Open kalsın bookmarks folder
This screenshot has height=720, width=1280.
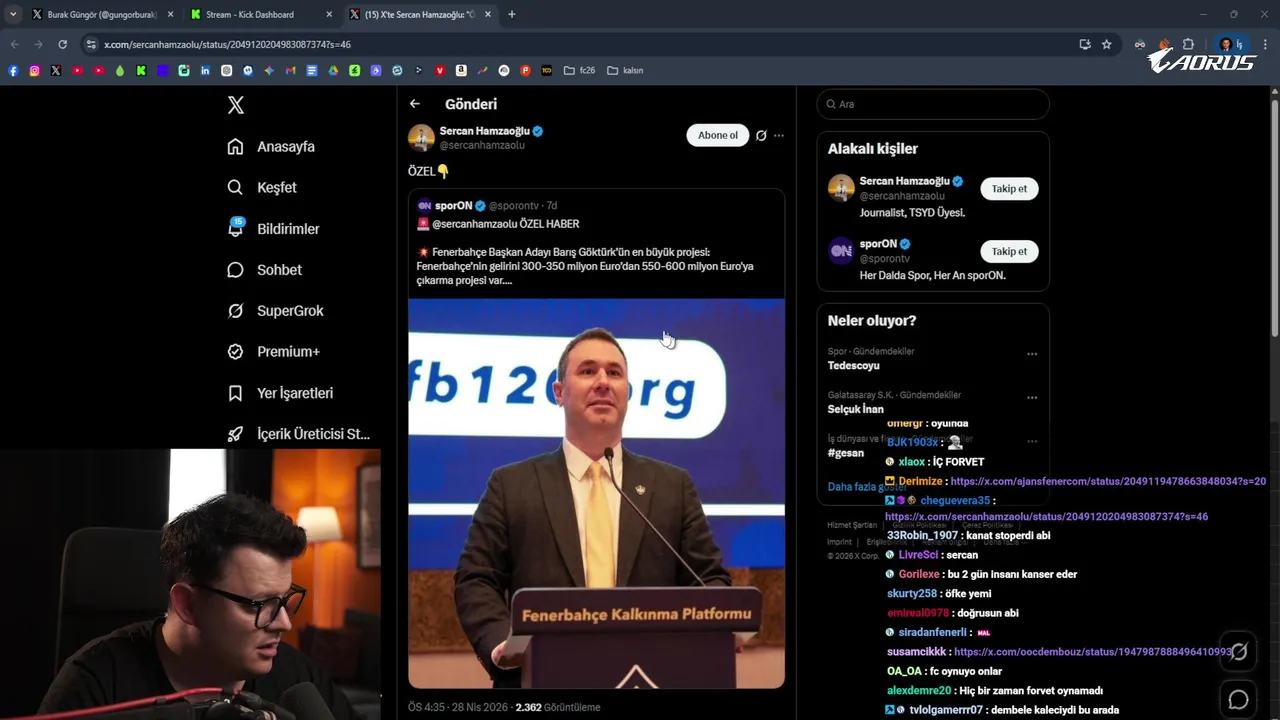click(625, 70)
